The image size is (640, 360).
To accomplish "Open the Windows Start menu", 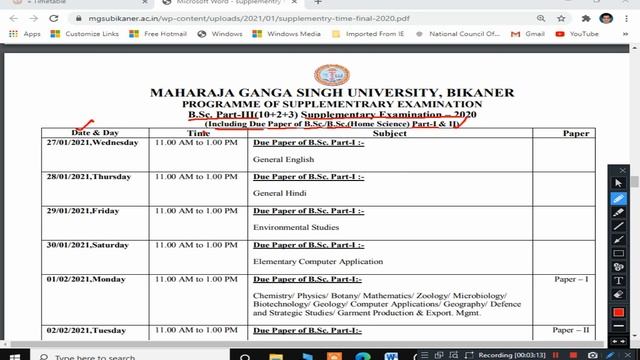I will coord(15,356).
